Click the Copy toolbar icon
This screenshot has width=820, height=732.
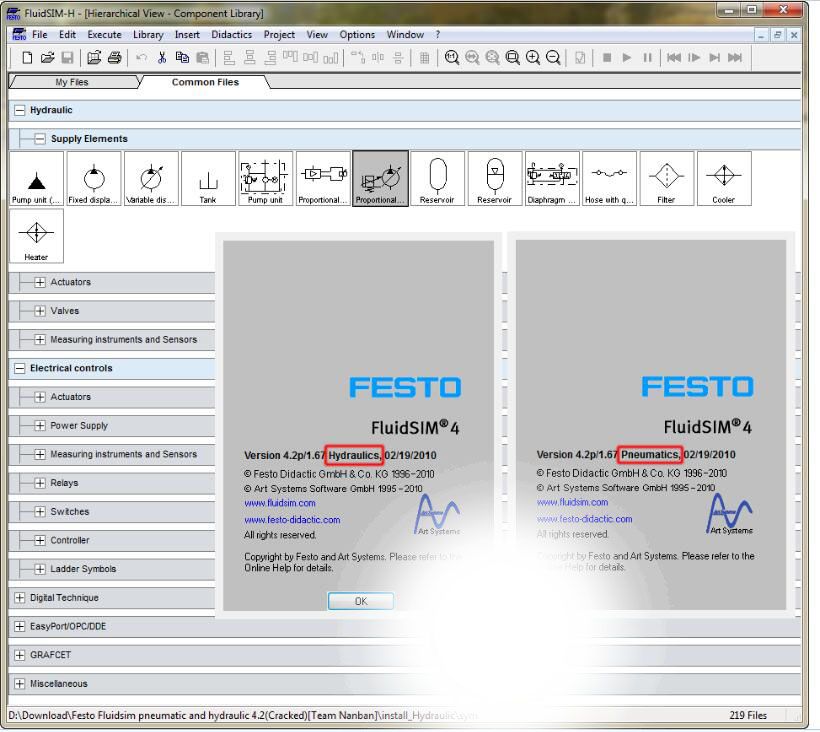182,58
